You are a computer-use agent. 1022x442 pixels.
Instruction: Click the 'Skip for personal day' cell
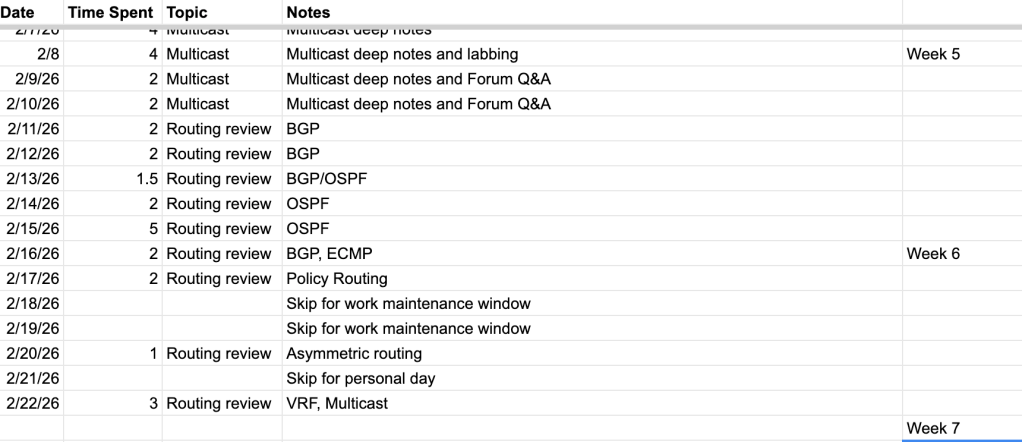360,379
